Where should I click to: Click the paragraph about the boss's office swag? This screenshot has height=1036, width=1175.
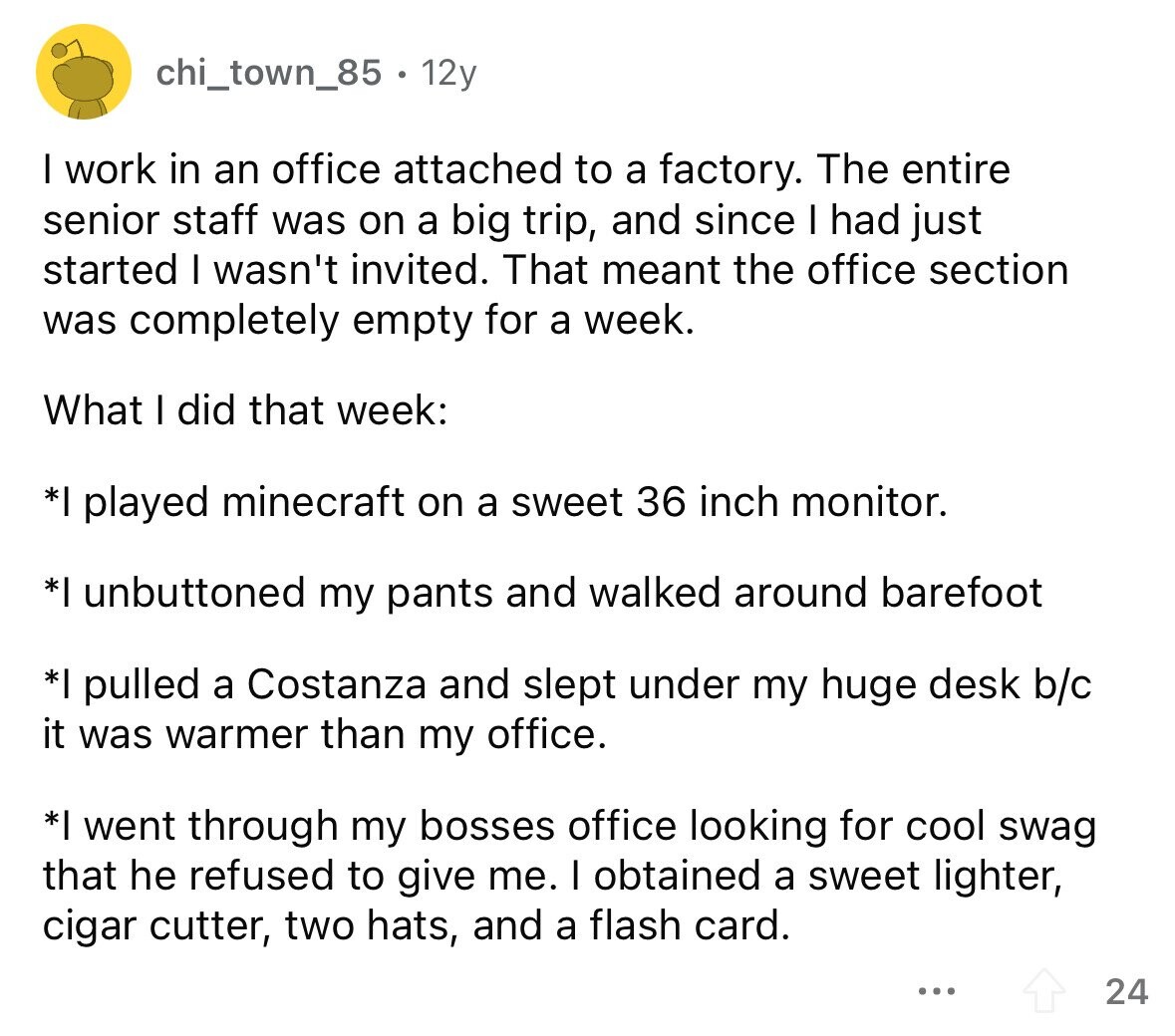coord(569,875)
